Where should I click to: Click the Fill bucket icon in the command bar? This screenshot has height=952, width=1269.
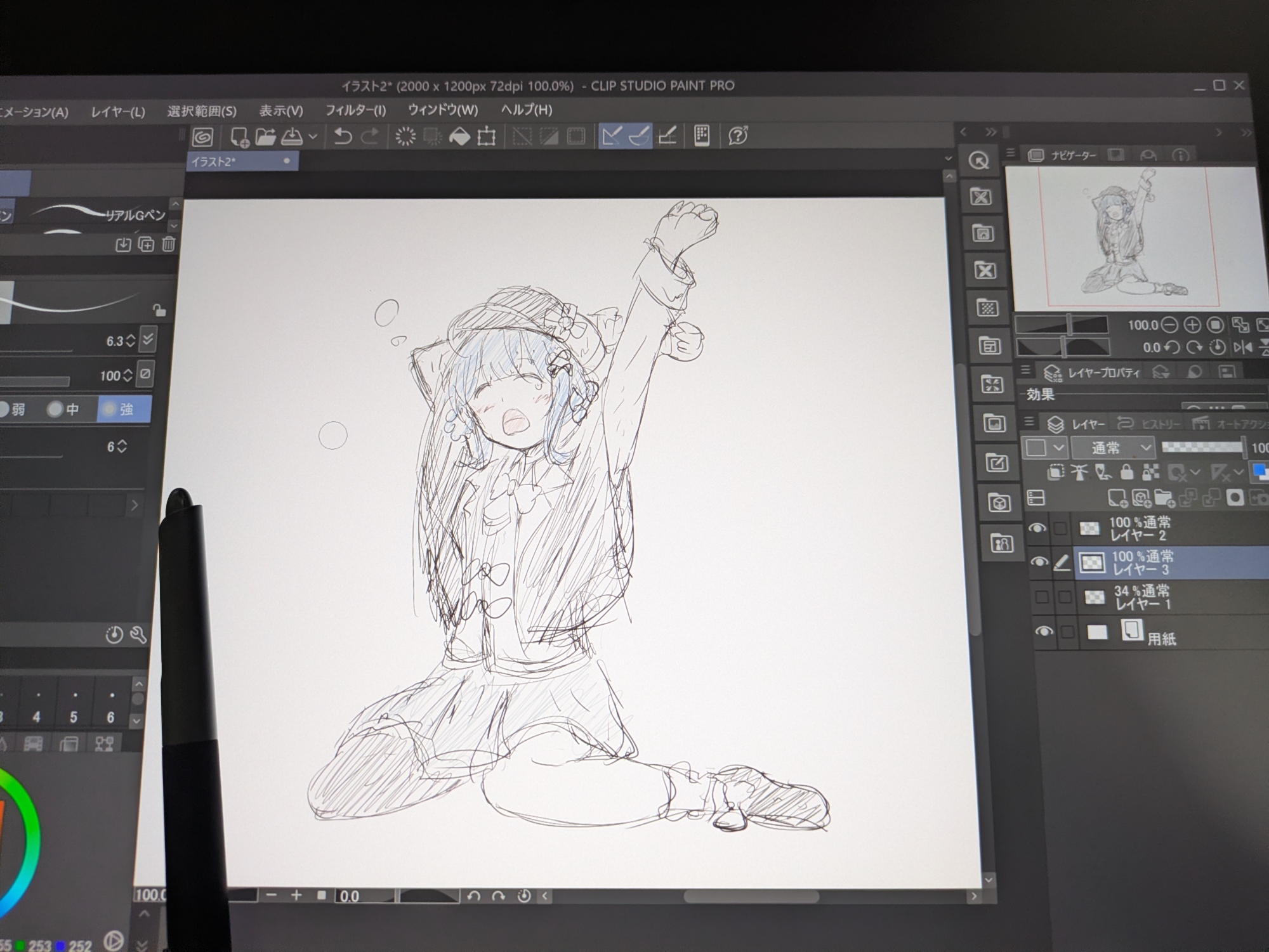[x=459, y=136]
